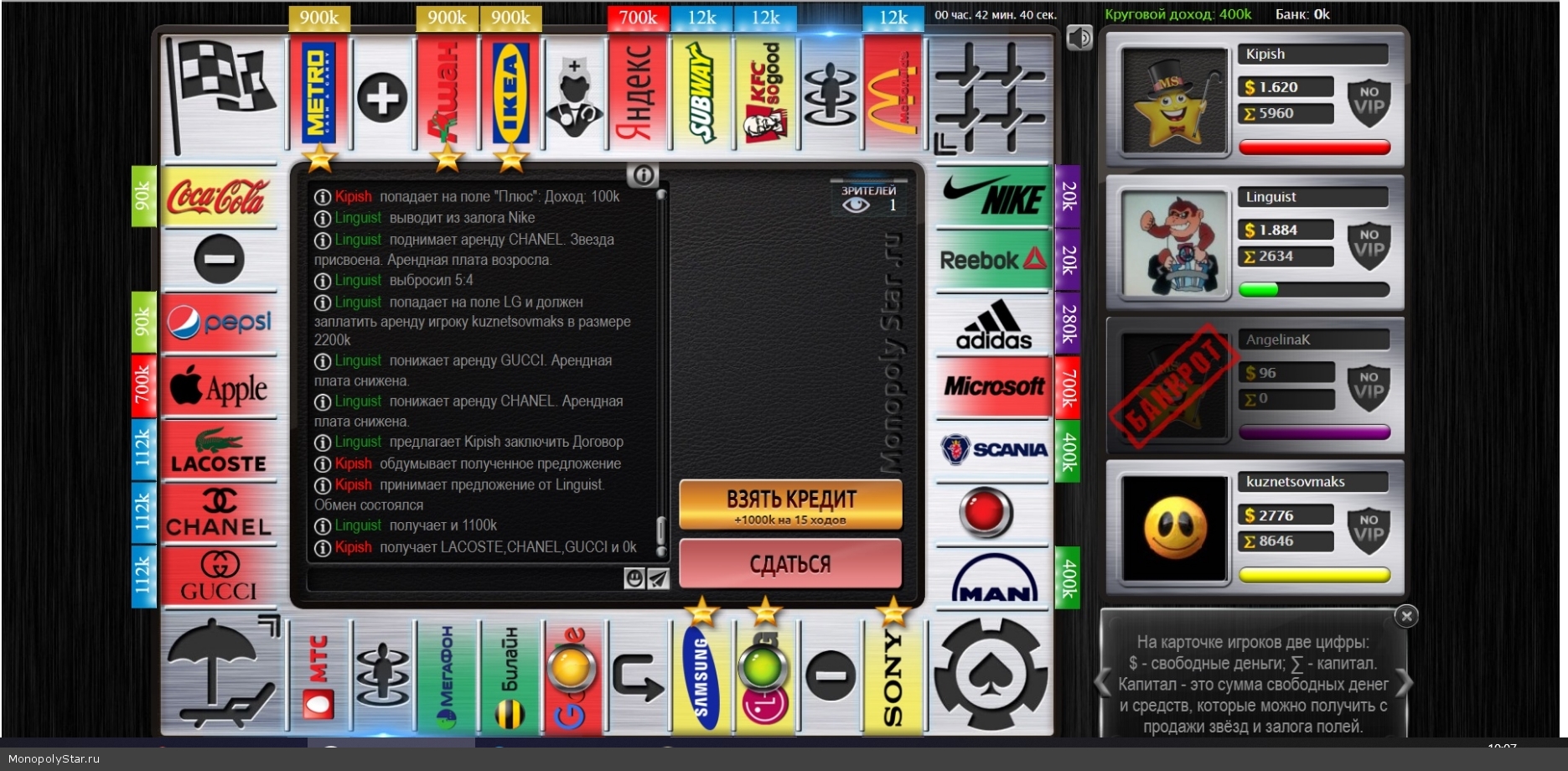Image resolution: width=1568 pixels, height=771 pixels.
Task: Surrender using the СДАТЬСЯ button
Action: coord(790,564)
